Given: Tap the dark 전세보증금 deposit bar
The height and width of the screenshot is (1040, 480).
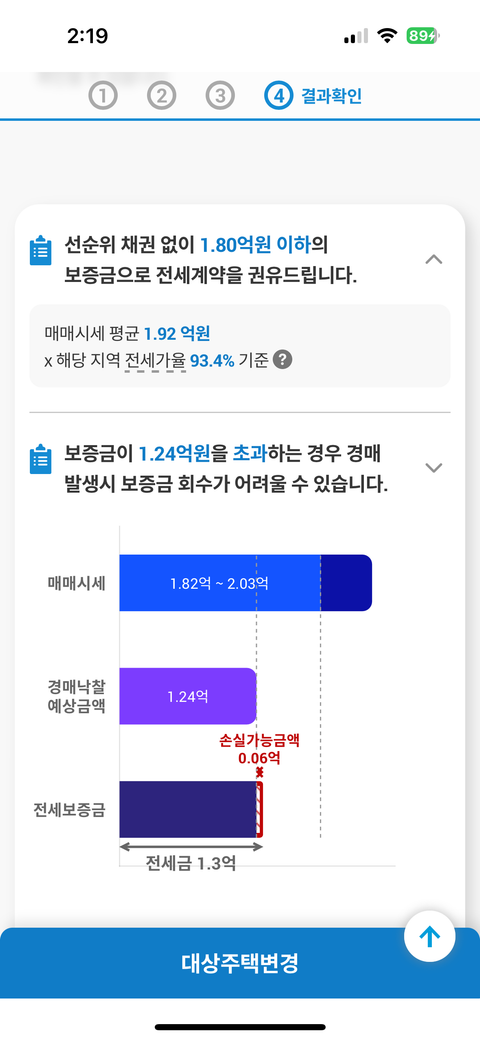Looking at the screenshot, I should (187, 809).
